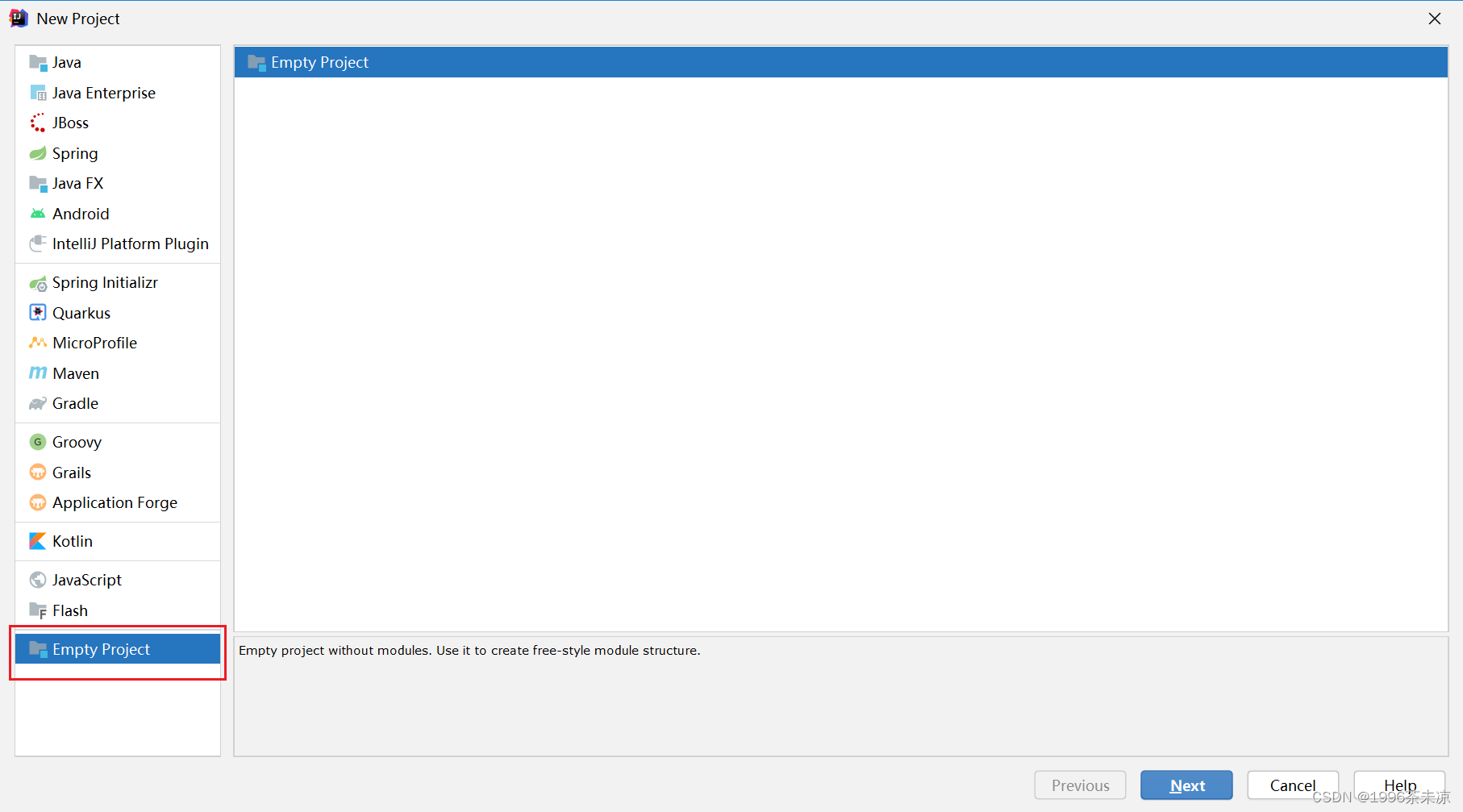The width and height of the screenshot is (1463, 812).
Task: Open Help for this dialog
Action: point(1400,785)
